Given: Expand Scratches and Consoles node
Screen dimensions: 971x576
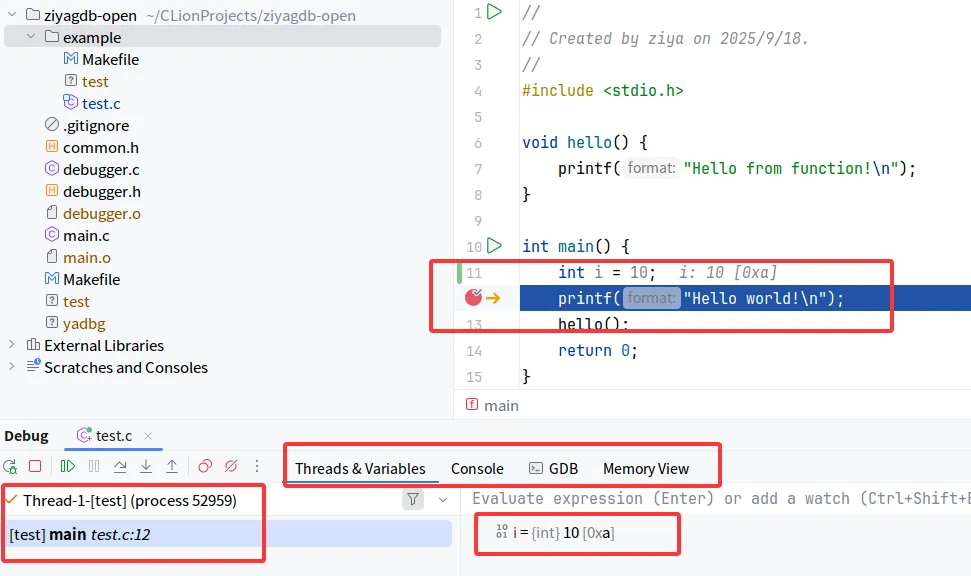Looking at the screenshot, I should [x=12, y=367].
